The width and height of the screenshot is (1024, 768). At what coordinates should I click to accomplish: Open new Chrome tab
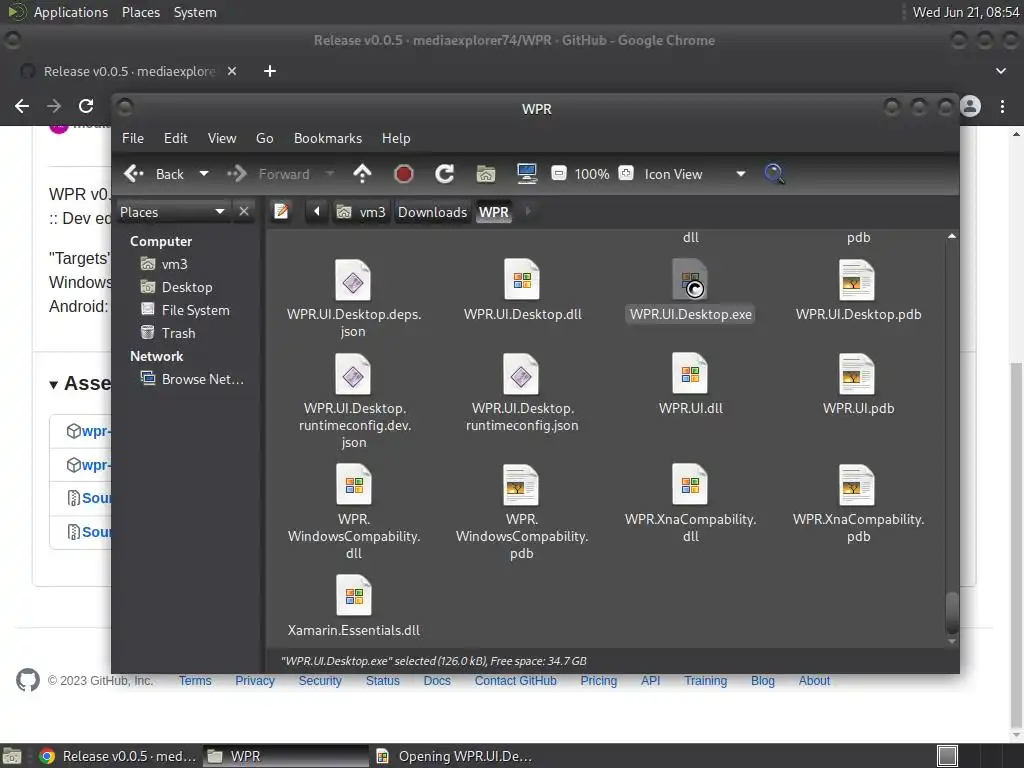coord(270,71)
